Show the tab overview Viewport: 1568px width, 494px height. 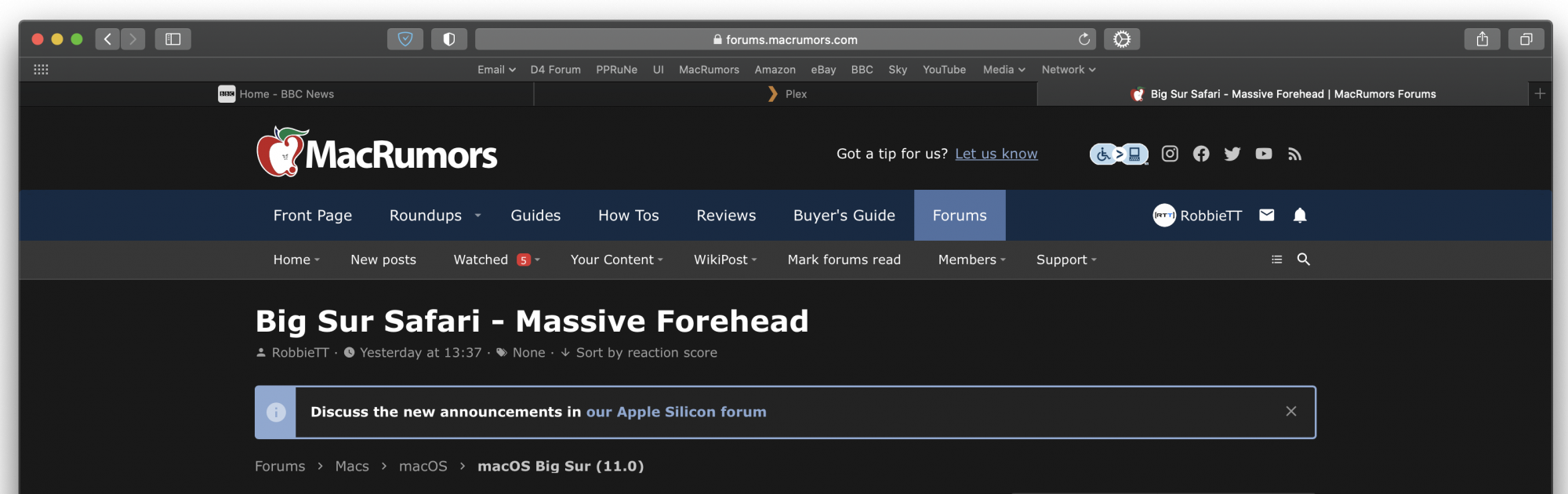1526,39
